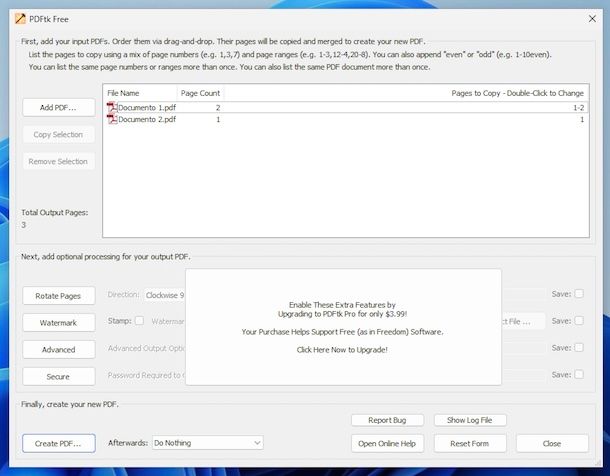The image size is (610, 476).
Task: Click the Rotate Pages button
Action: click(58, 295)
